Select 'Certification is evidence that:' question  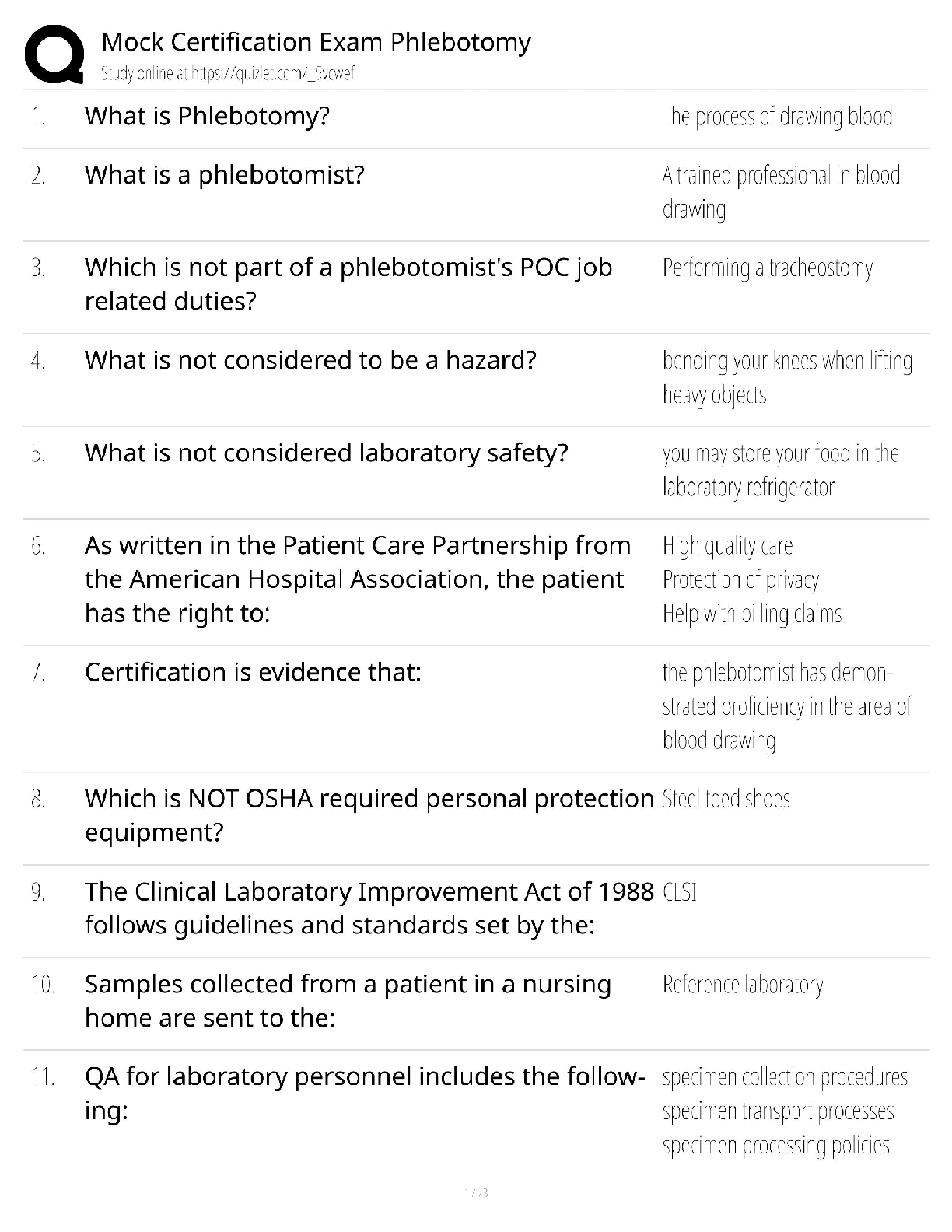click(253, 672)
